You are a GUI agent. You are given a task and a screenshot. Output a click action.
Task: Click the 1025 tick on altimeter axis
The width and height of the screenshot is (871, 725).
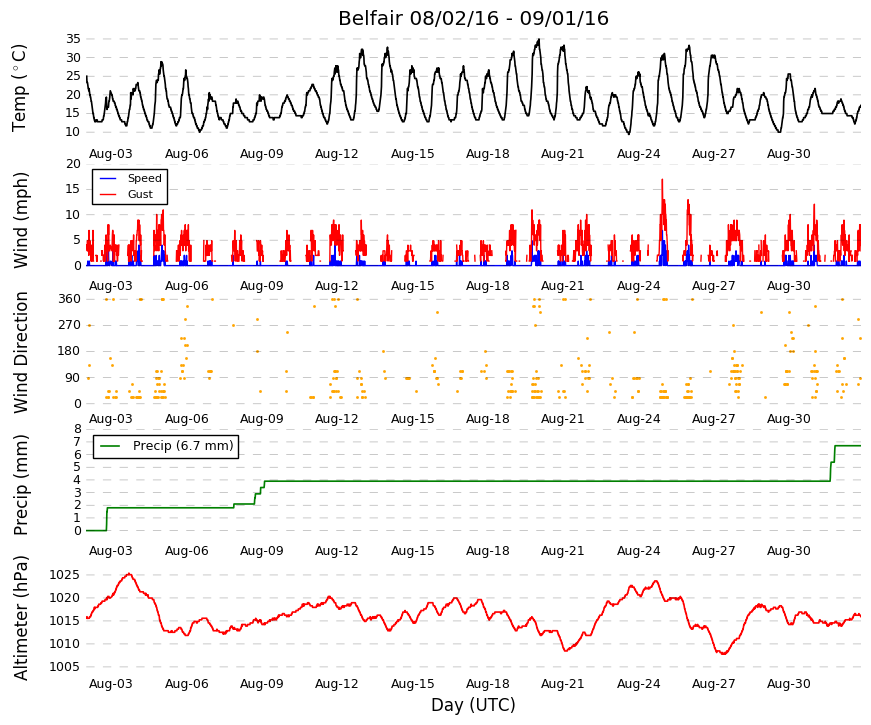[64, 575]
